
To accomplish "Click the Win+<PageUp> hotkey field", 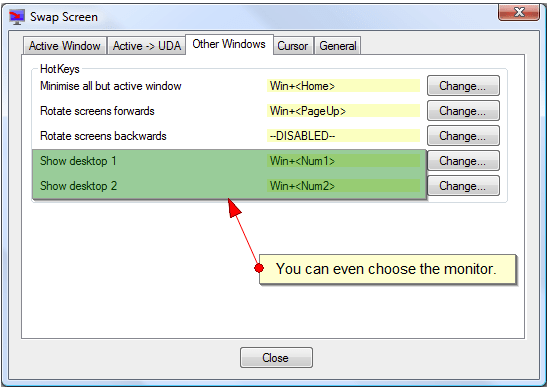I will (343, 111).
